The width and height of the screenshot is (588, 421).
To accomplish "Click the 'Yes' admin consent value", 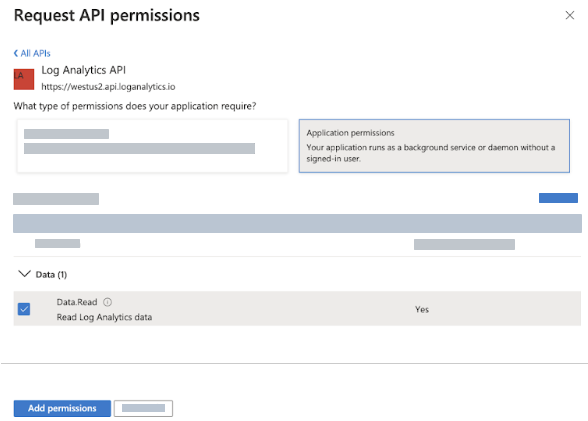I will click(x=422, y=309).
